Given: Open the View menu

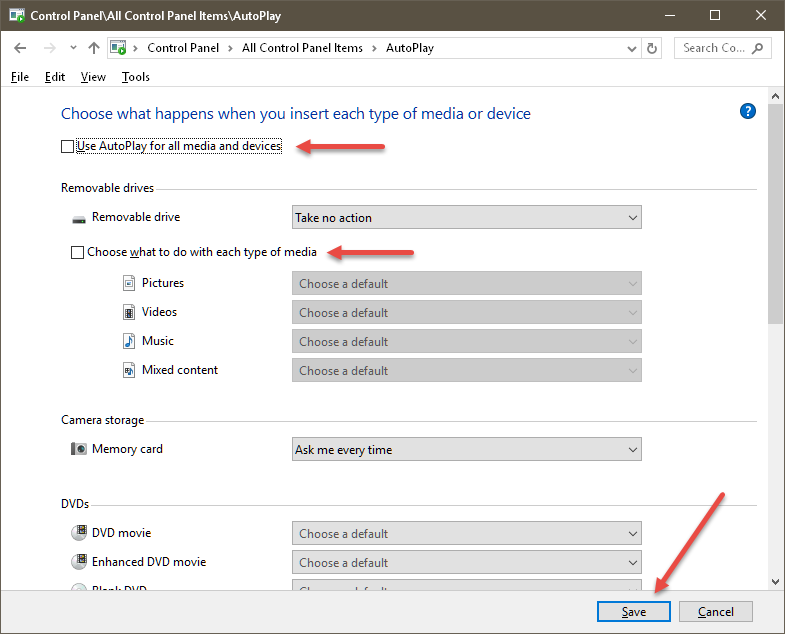Looking at the screenshot, I should click(x=93, y=77).
